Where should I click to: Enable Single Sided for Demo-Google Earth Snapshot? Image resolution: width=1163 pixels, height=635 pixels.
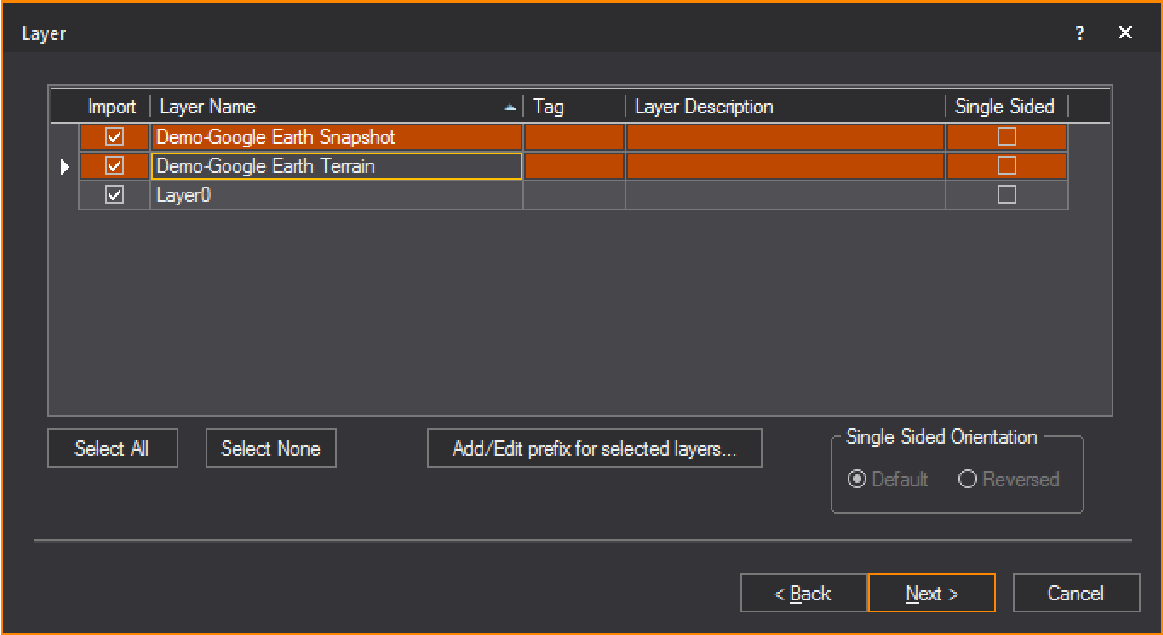(1006, 137)
